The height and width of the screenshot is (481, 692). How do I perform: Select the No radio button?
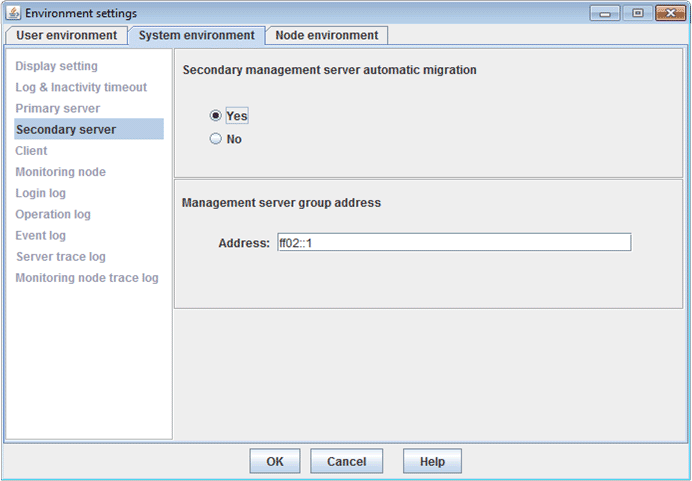215,139
